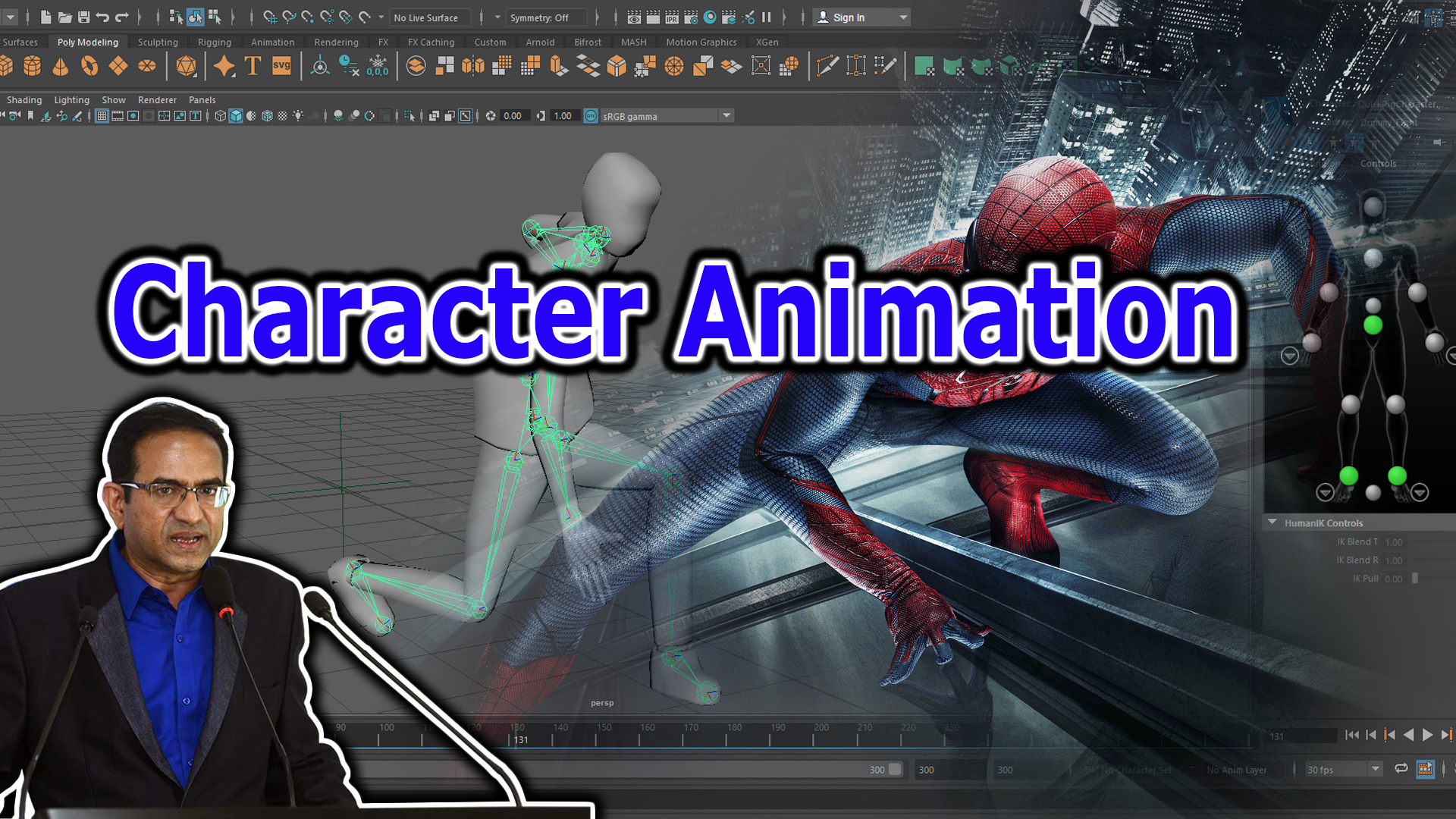Click the Mirror geometry shelf icon

pyautogui.click(x=473, y=67)
